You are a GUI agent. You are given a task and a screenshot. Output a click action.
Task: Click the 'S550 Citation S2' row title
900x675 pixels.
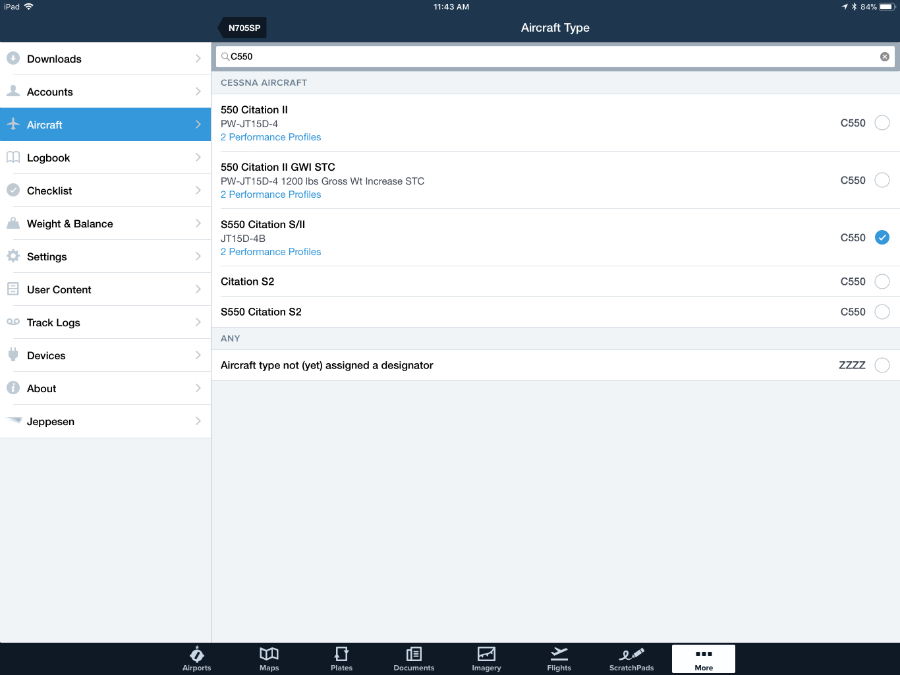click(261, 312)
